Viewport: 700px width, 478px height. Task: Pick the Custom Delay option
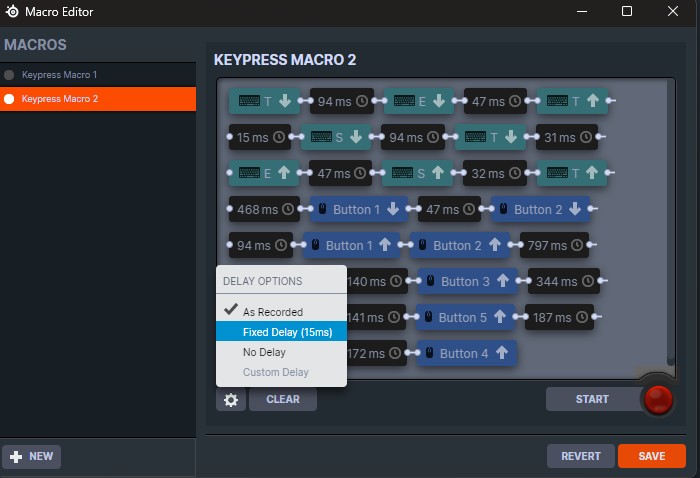click(x=275, y=372)
